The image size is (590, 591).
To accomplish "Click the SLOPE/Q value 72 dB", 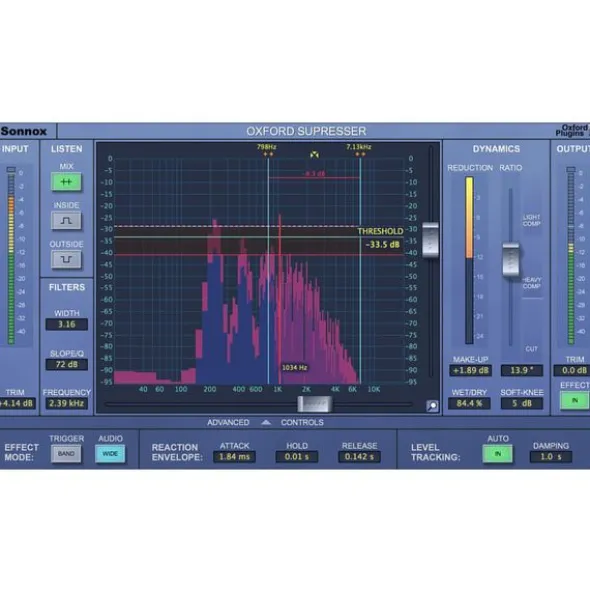I will point(67,364).
